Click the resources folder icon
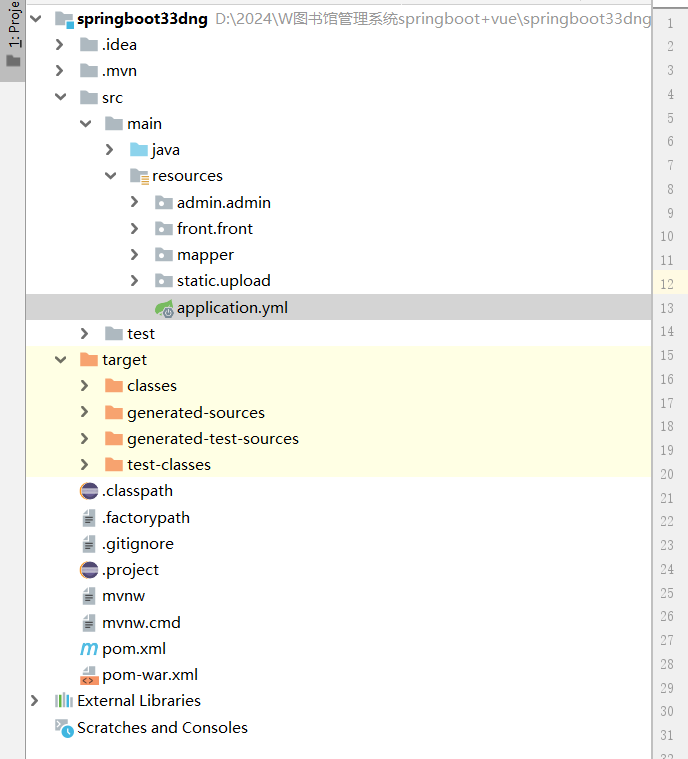Image resolution: width=688 pixels, height=759 pixels. tap(139, 176)
